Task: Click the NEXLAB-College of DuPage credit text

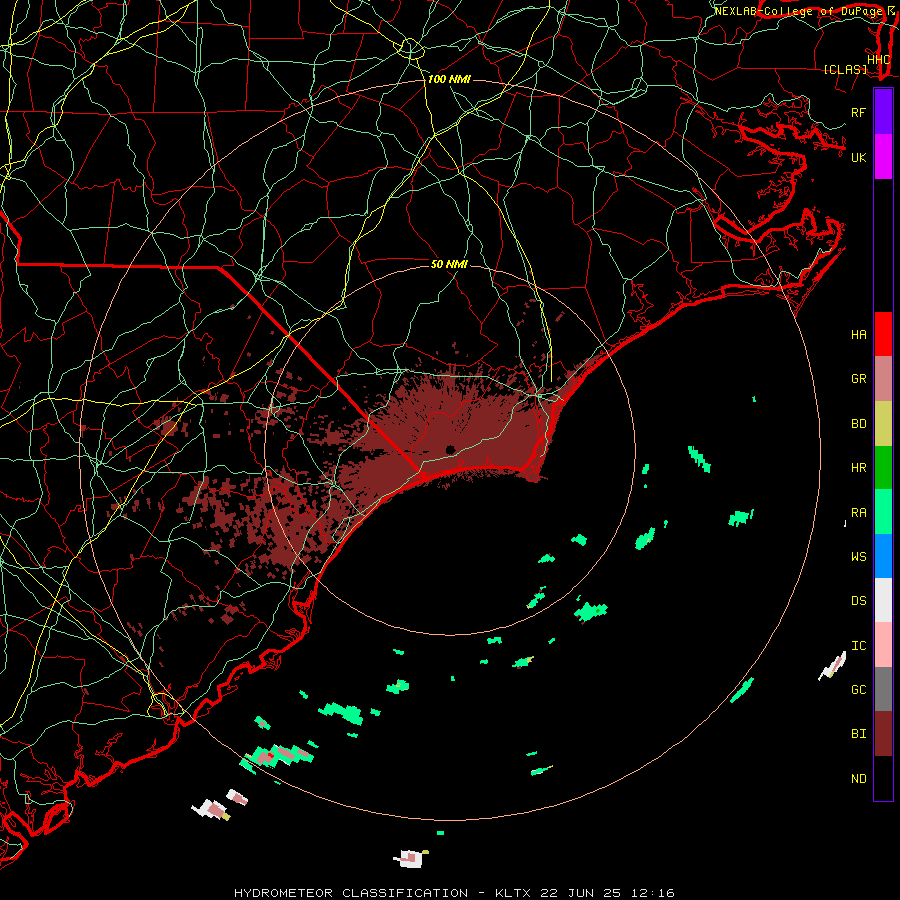Action: point(798,11)
